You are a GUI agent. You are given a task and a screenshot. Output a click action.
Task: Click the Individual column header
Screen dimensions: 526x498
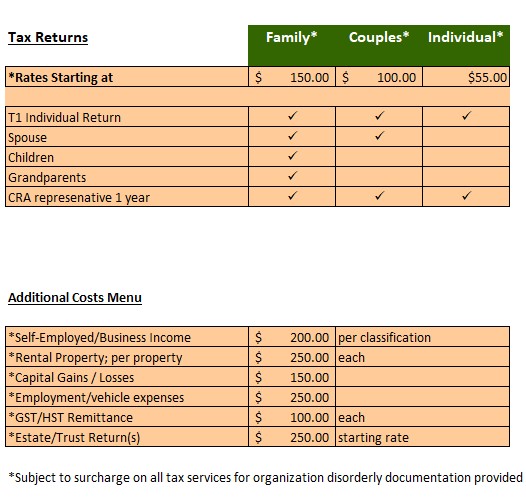click(466, 37)
